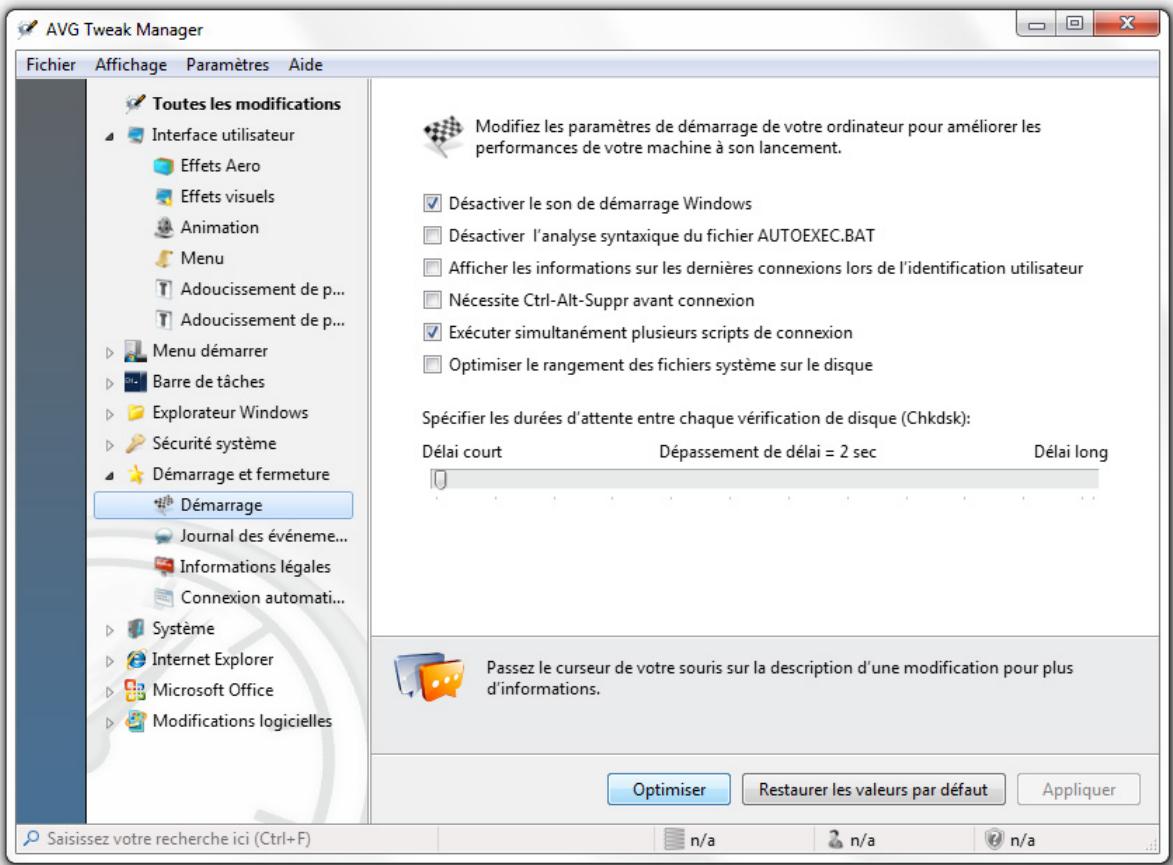Click the second Adoucissement de p... font icon
Image resolution: width=1173 pixels, height=865 pixels.
(x=164, y=320)
